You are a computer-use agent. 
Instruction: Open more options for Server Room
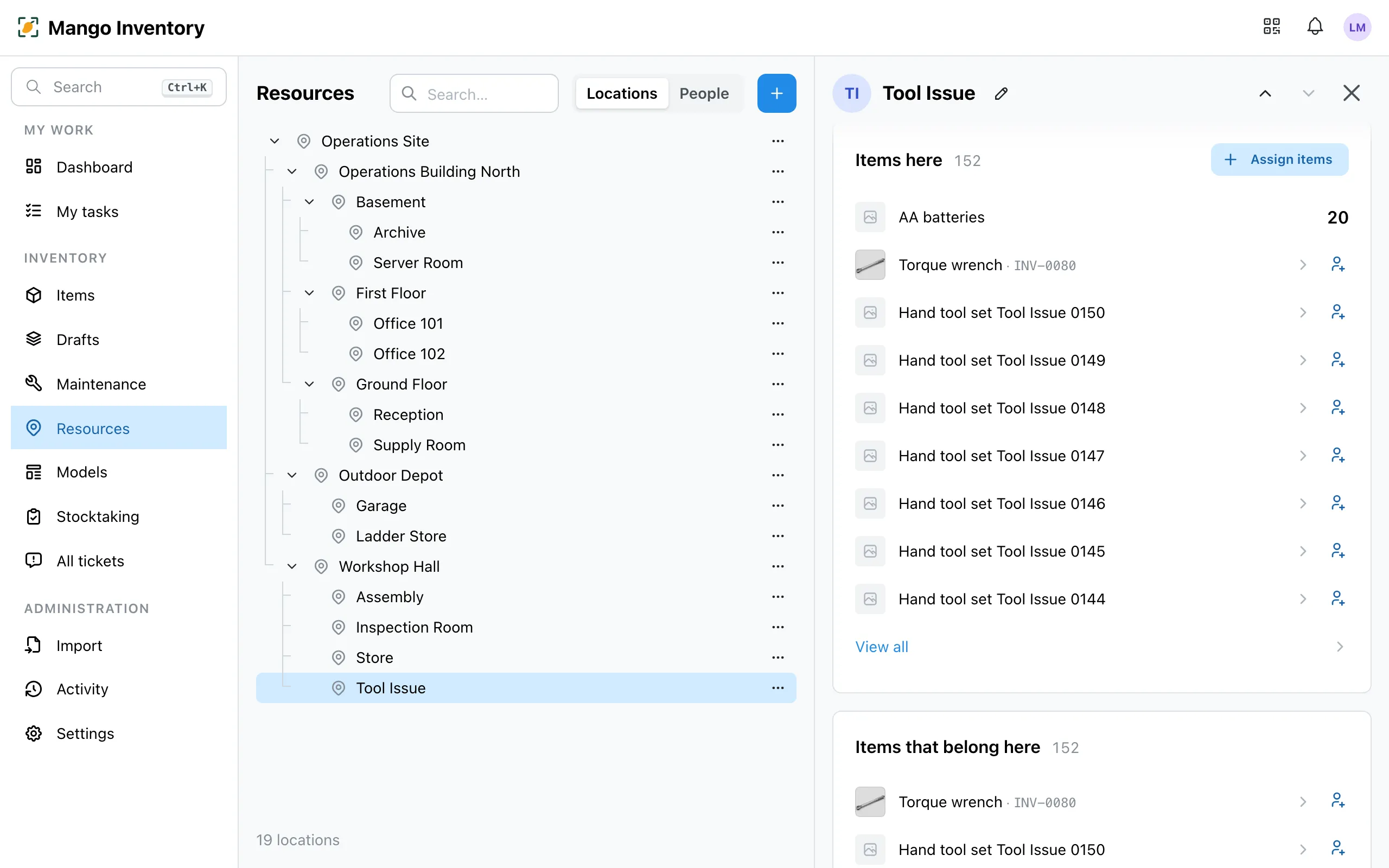click(x=778, y=263)
